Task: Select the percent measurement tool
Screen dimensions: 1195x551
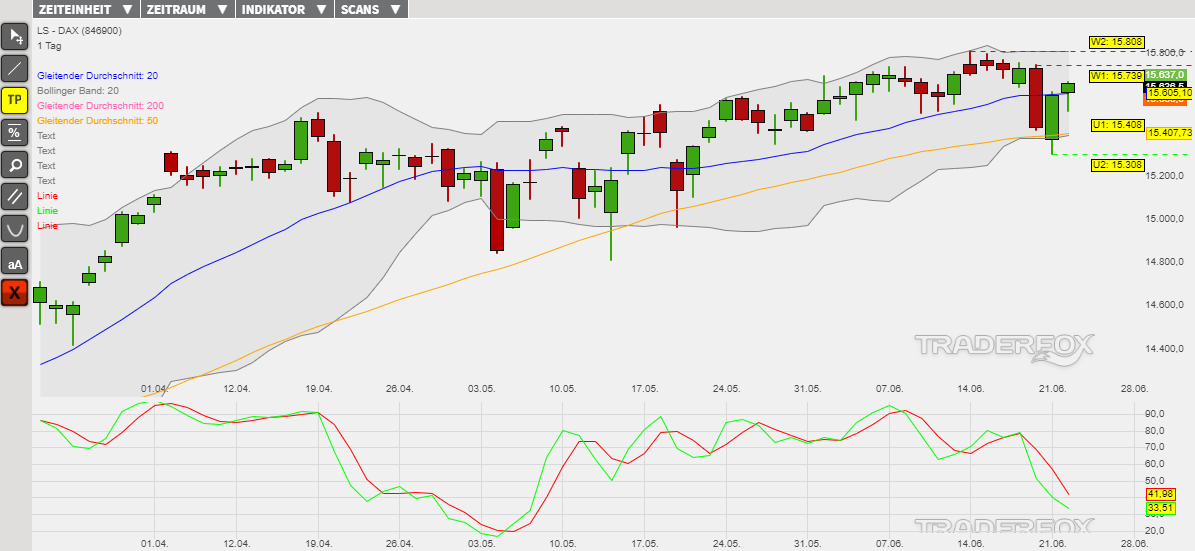Action: coord(15,132)
